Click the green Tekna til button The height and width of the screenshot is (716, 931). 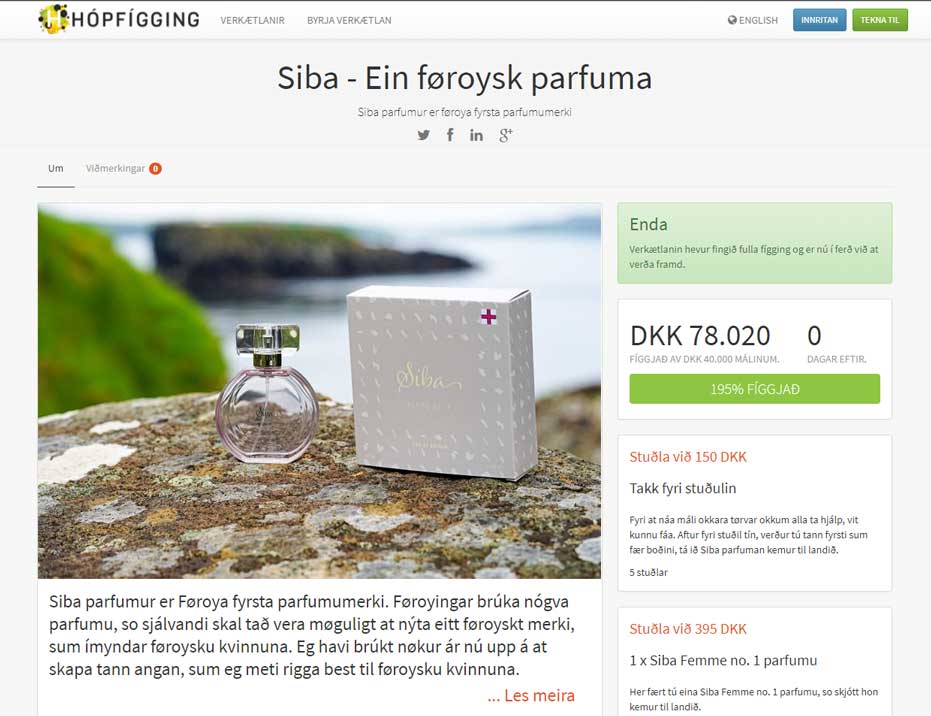pyautogui.click(x=880, y=20)
